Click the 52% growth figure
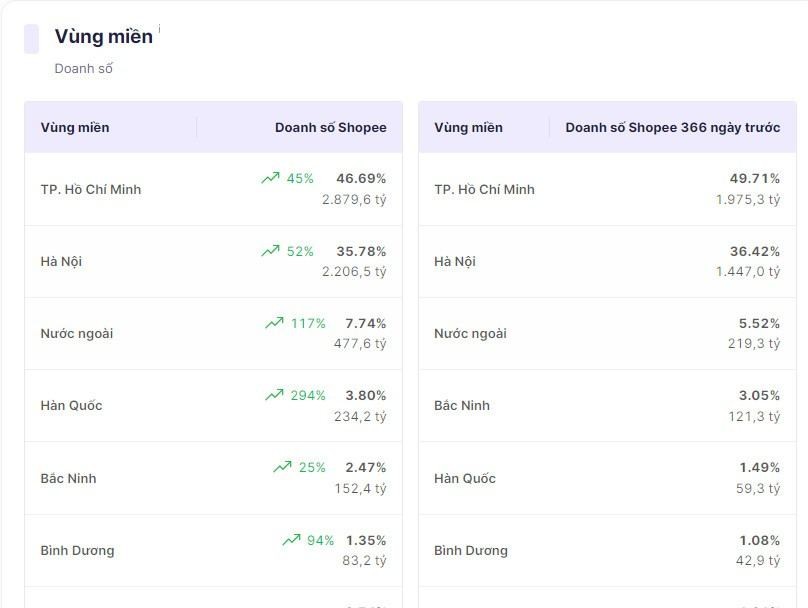The height and width of the screenshot is (608, 808). tap(300, 251)
